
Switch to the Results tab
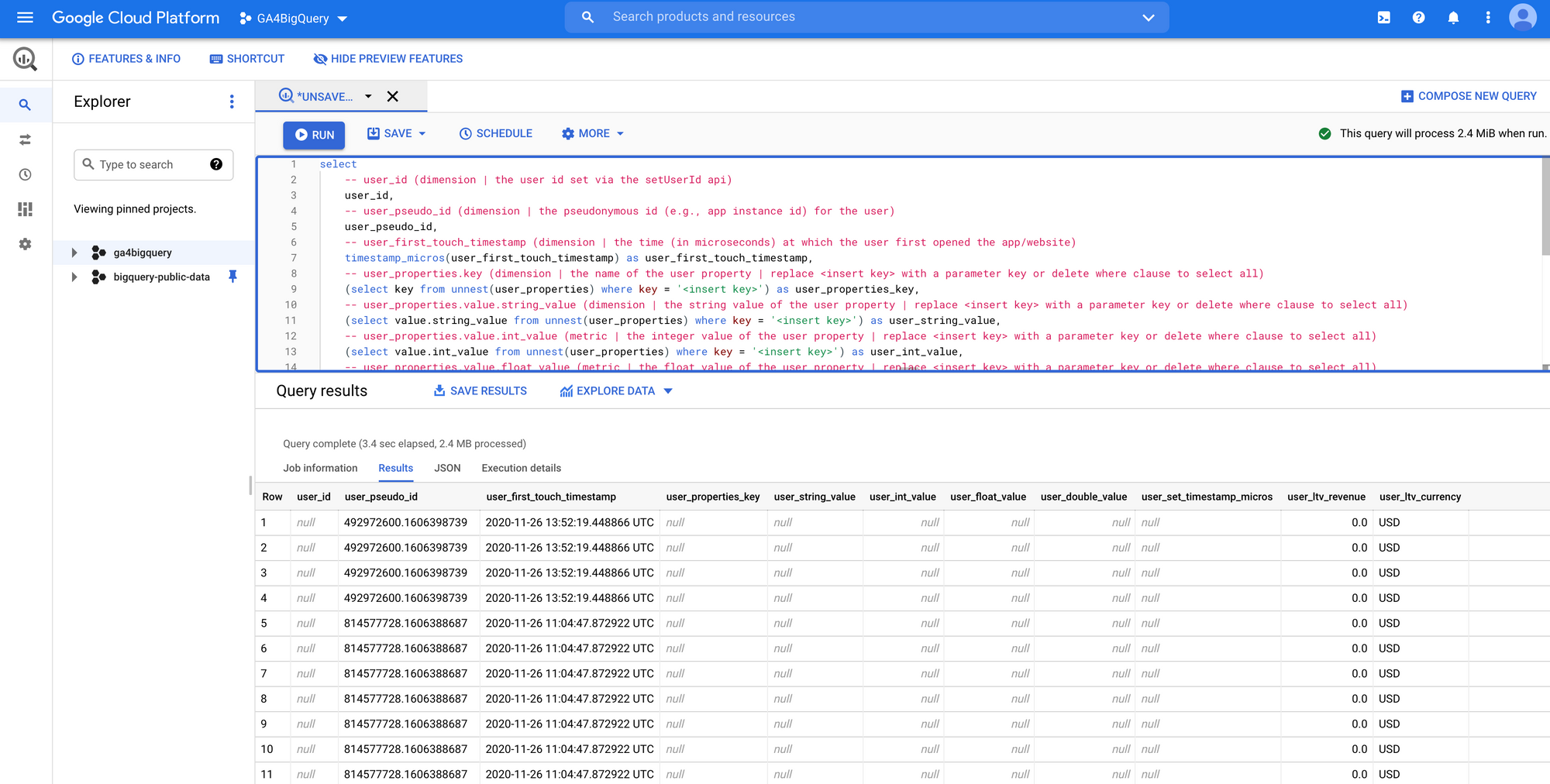(396, 468)
